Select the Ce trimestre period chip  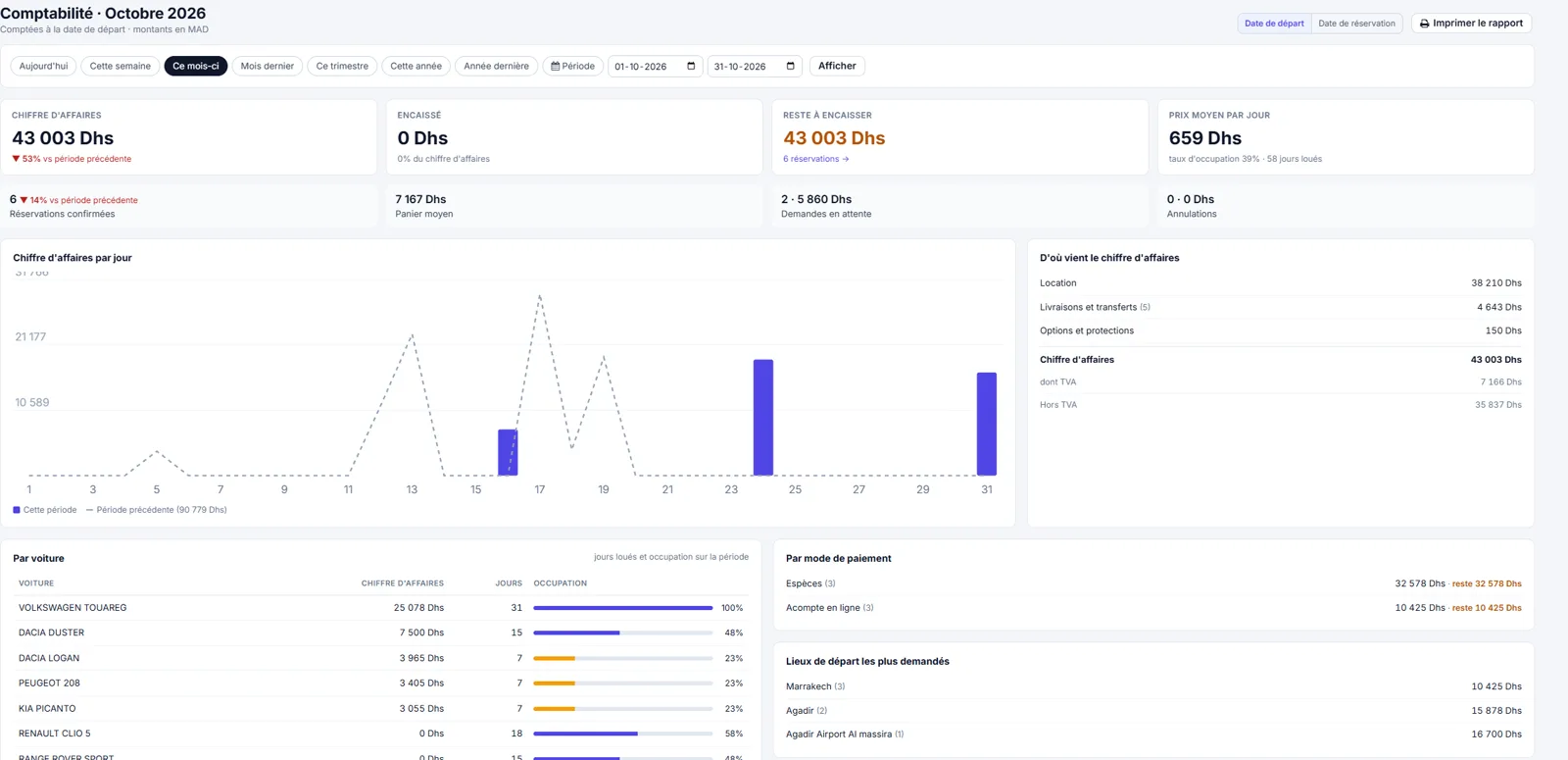pyautogui.click(x=342, y=66)
